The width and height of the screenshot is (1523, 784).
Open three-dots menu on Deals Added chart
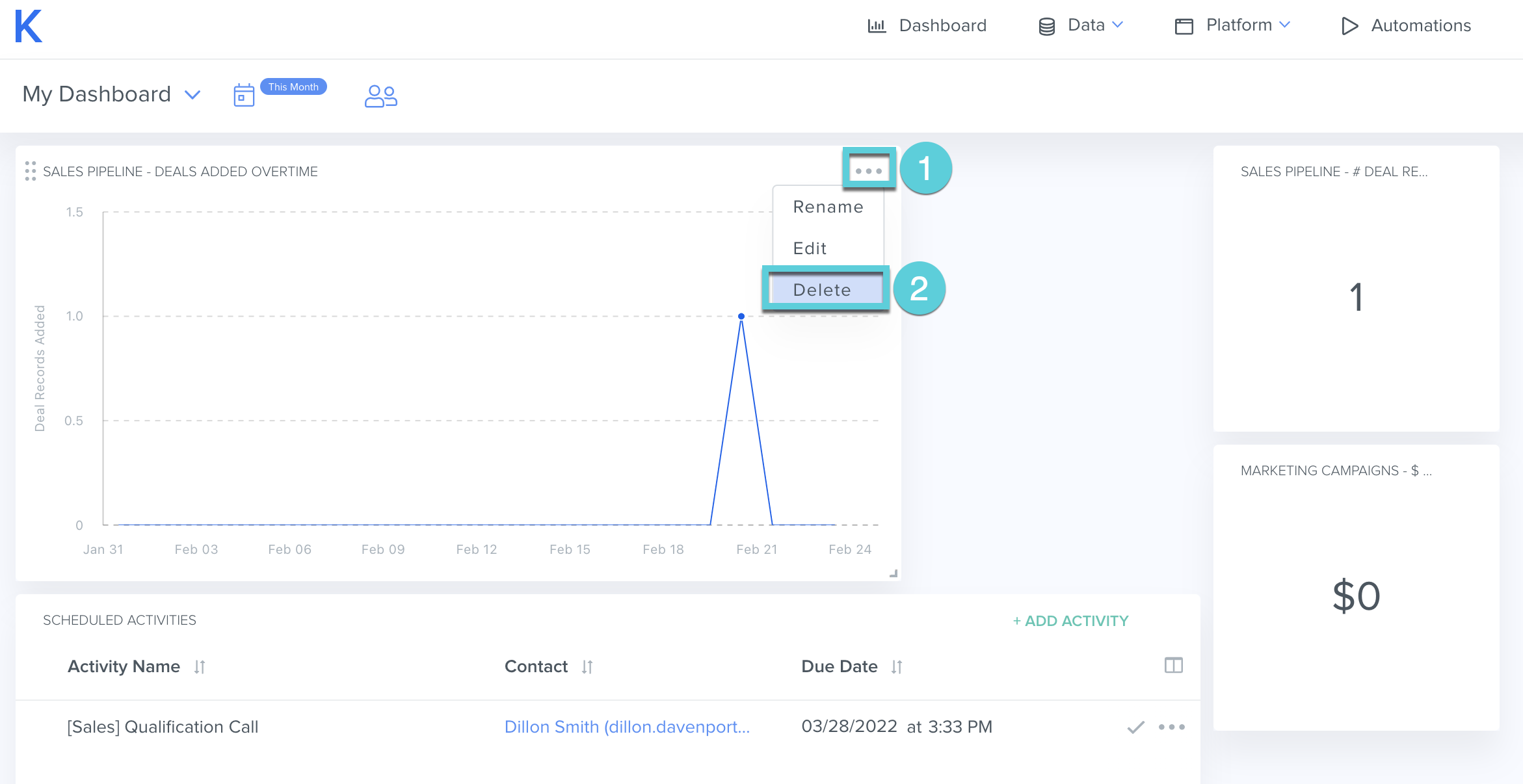pyautogui.click(x=868, y=171)
